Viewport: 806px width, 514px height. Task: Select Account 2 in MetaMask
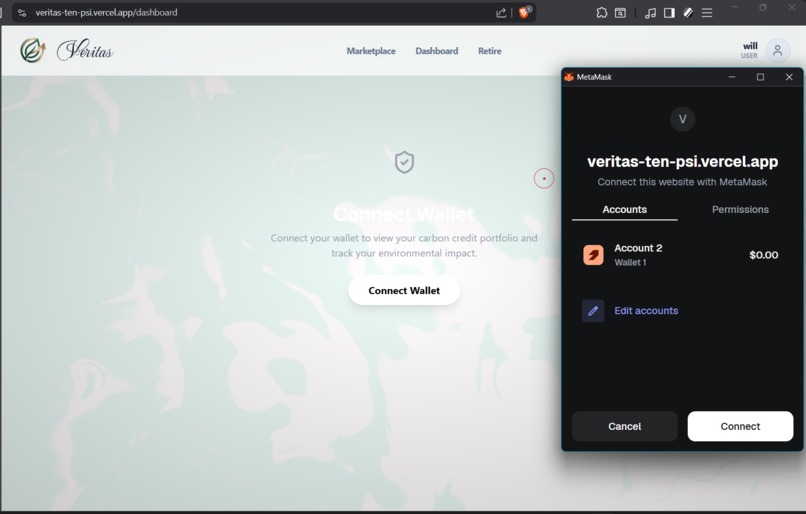point(682,255)
